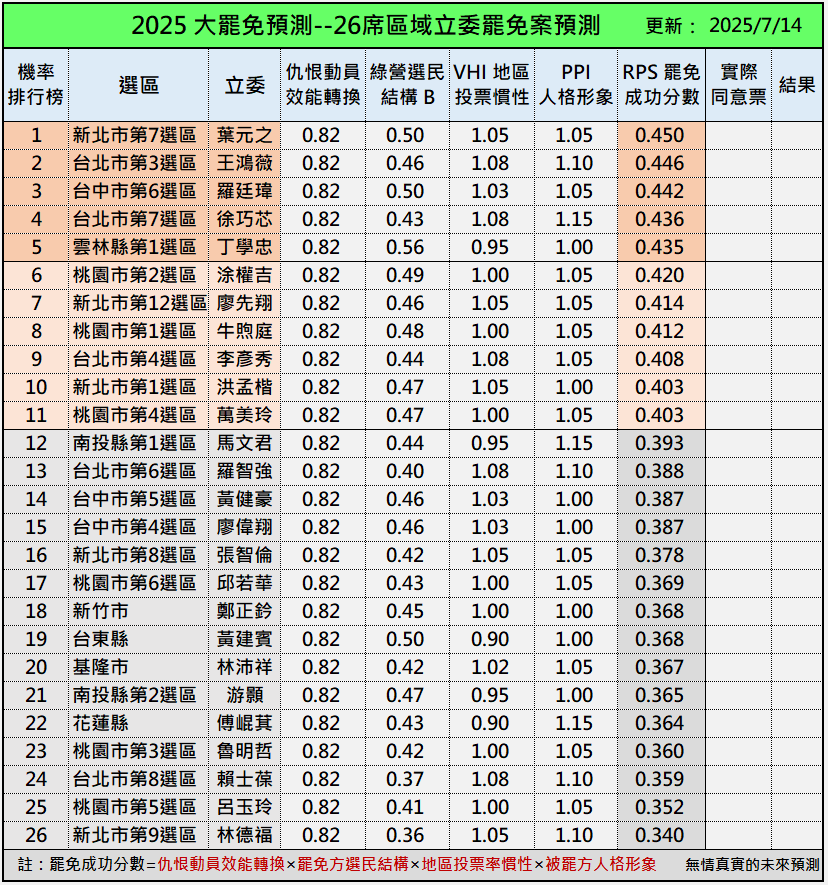Select the 立委 column header
The width and height of the screenshot is (828, 885).
[x=244, y=85]
